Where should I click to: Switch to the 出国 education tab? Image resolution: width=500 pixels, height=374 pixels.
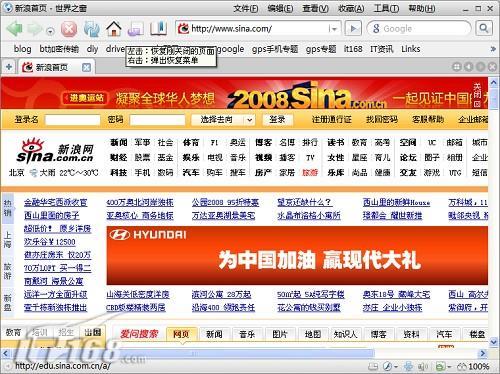(x=93, y=332)
